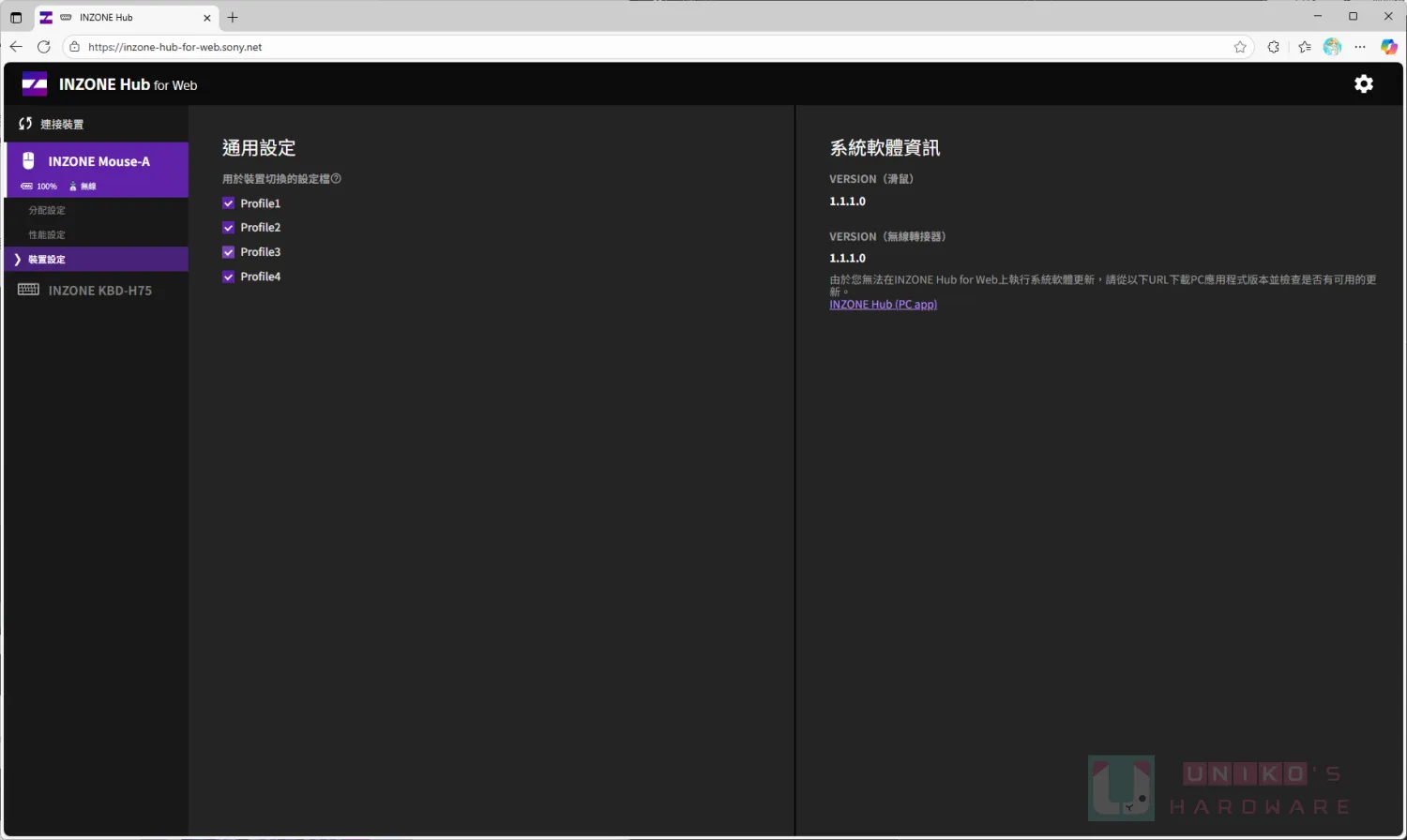
Task: Collapse the INZONE Mouse-A device section
Action: (98, 161)
